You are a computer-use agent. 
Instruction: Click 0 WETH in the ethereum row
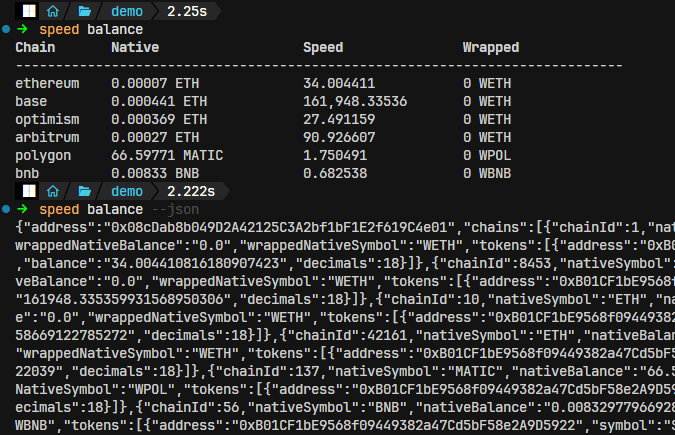tap(487, 83)
